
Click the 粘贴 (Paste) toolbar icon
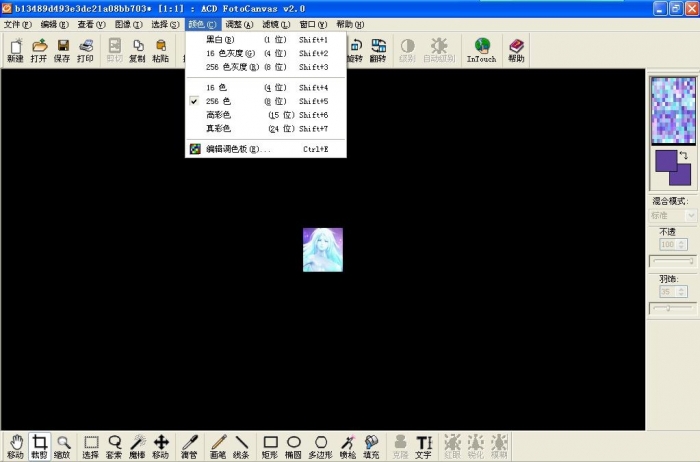click(x=161, y=50)
